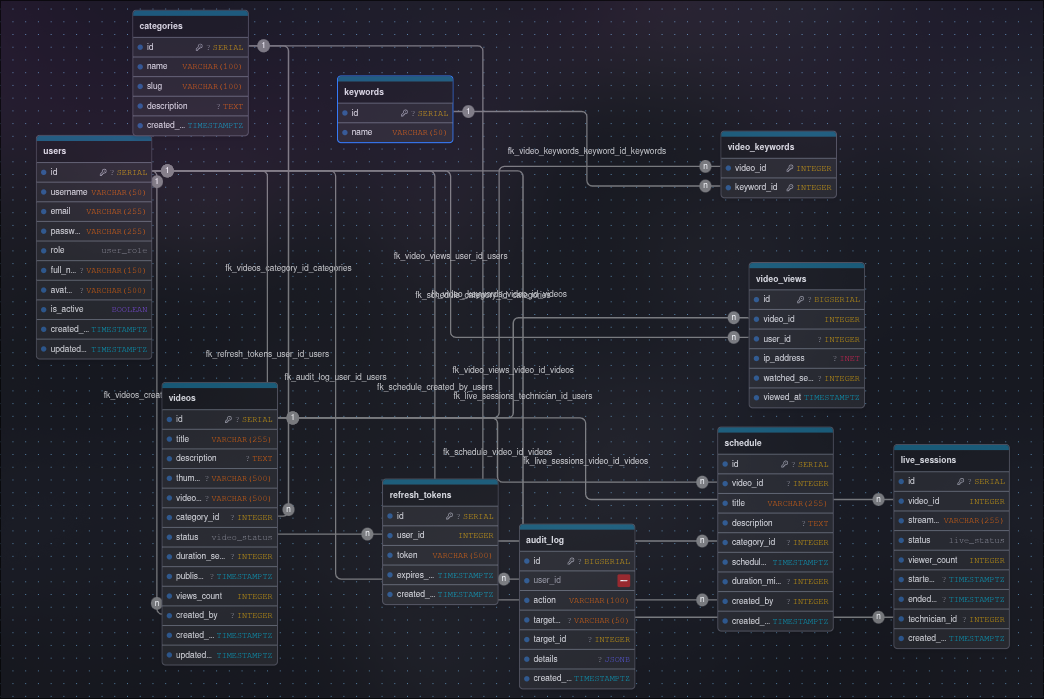Click the 'n' marker beside schedule category_id
Image resolution: width=1044 pixels, height=699 pixels.
tap(702, 541)
